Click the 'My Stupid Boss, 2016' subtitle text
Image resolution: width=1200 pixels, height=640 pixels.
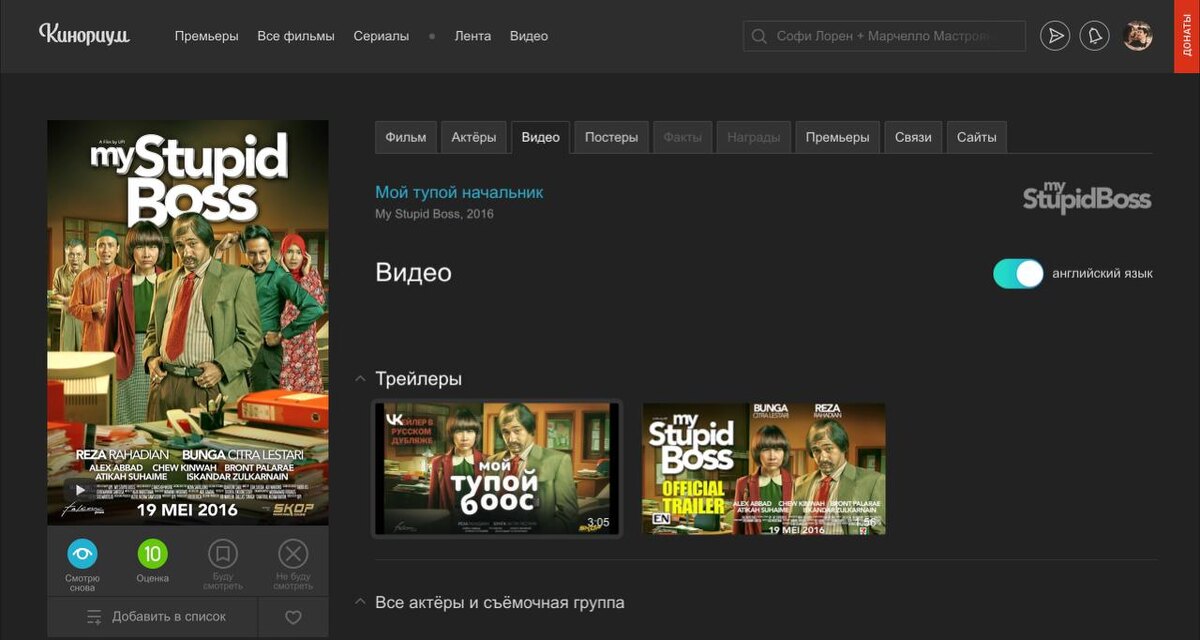pyautogui.click(x=434, y=214)
